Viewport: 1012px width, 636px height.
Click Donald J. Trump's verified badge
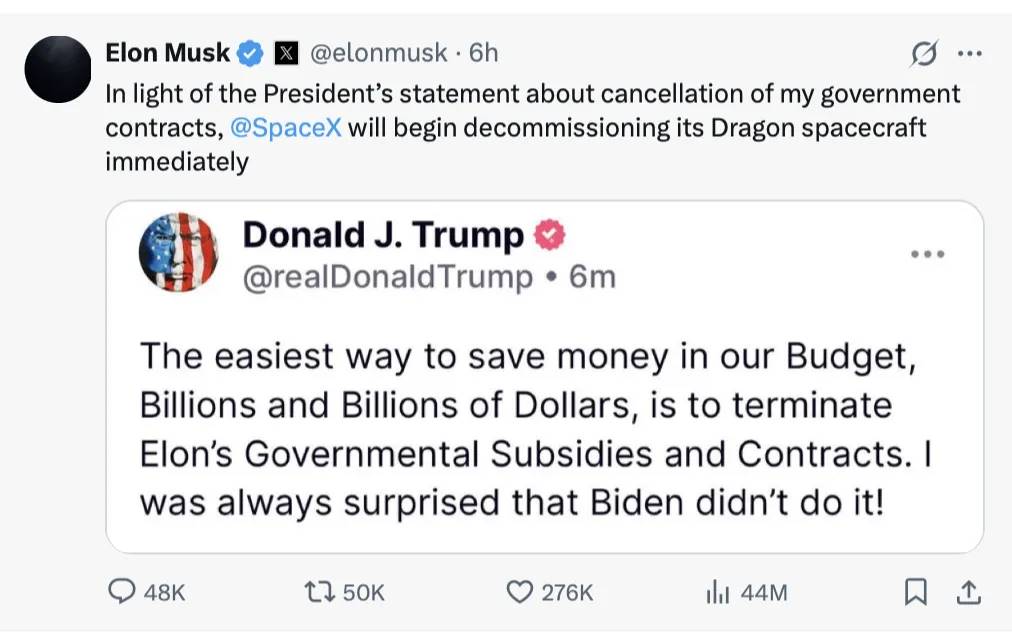pos(549,235)
